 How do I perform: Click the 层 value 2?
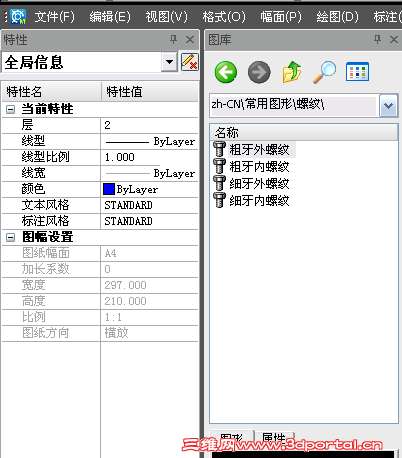[149, 125]
